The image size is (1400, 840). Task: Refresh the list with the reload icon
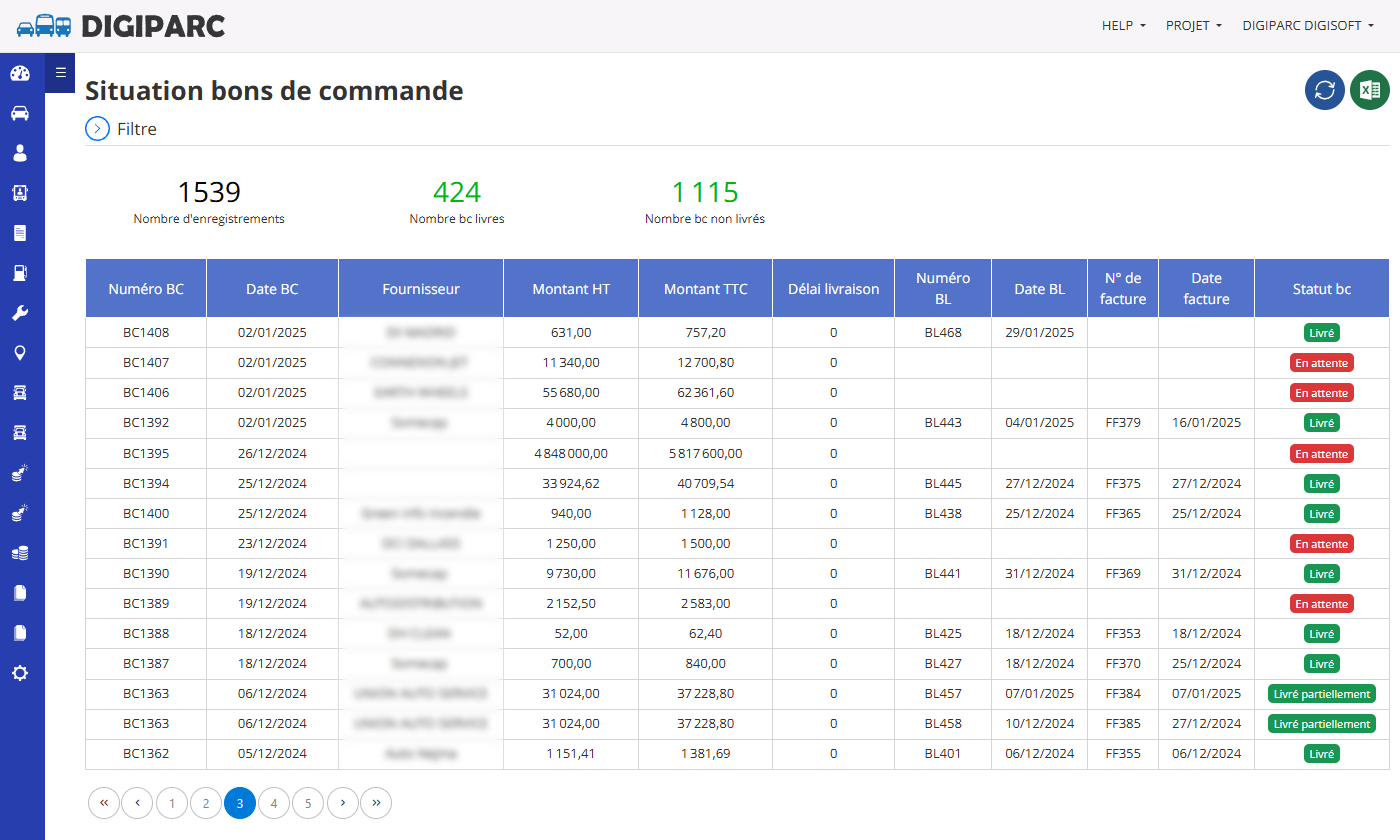(x=1325, y=90)
